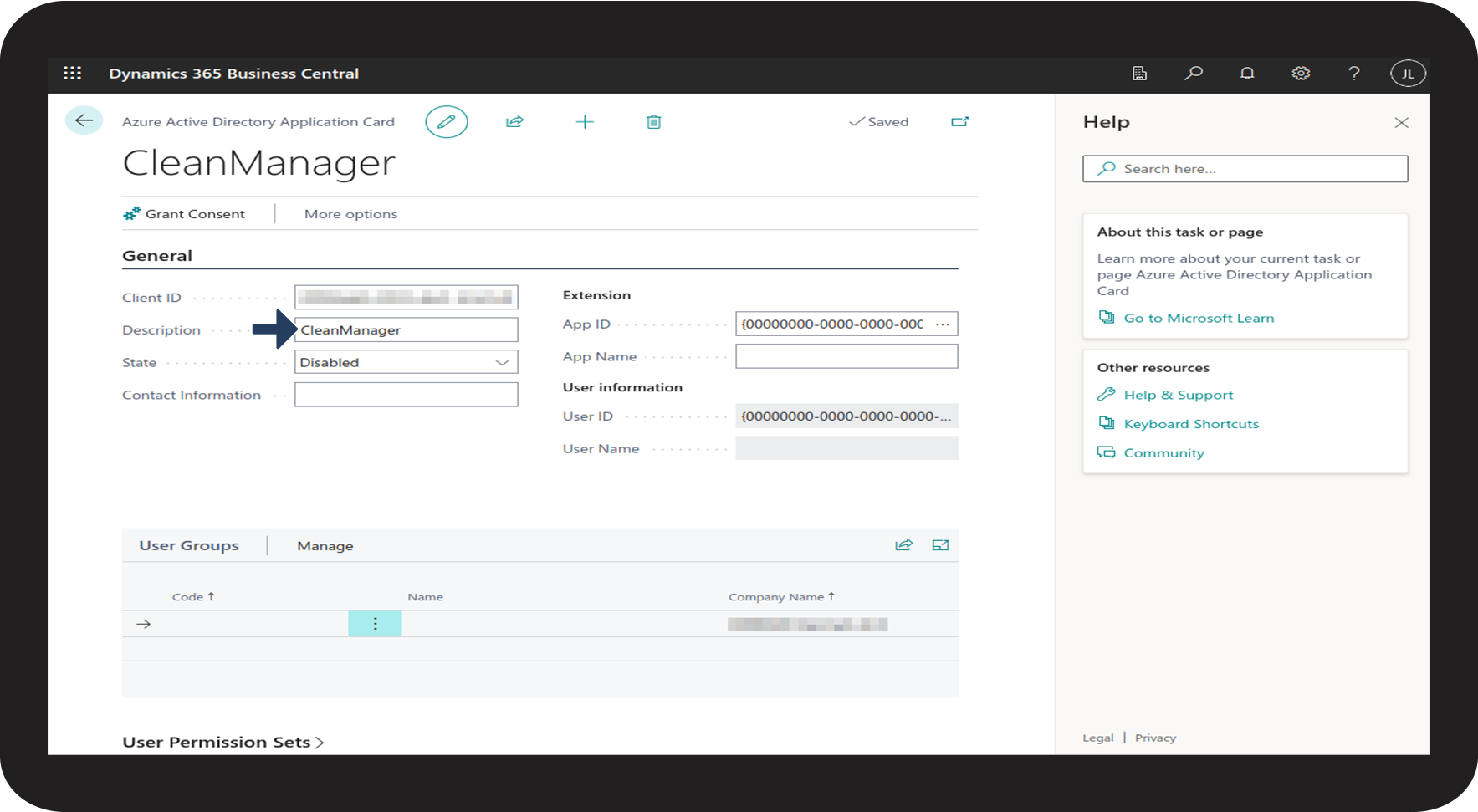Expand the User Permission Sets section

pyautogui.click(x=222, y=742)
